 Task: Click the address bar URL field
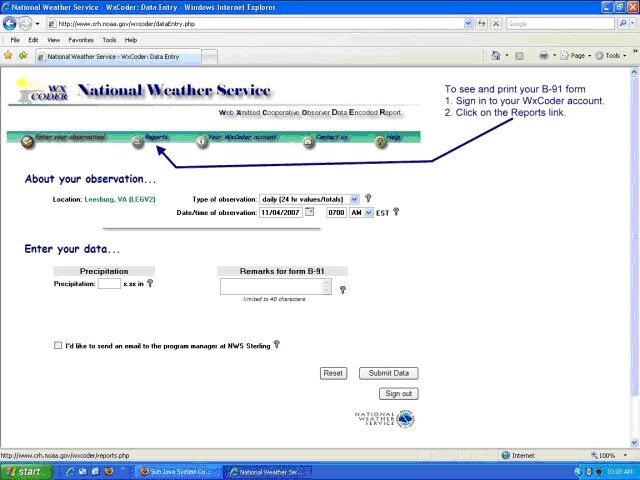pyautogui.click(x=255, y=24)
